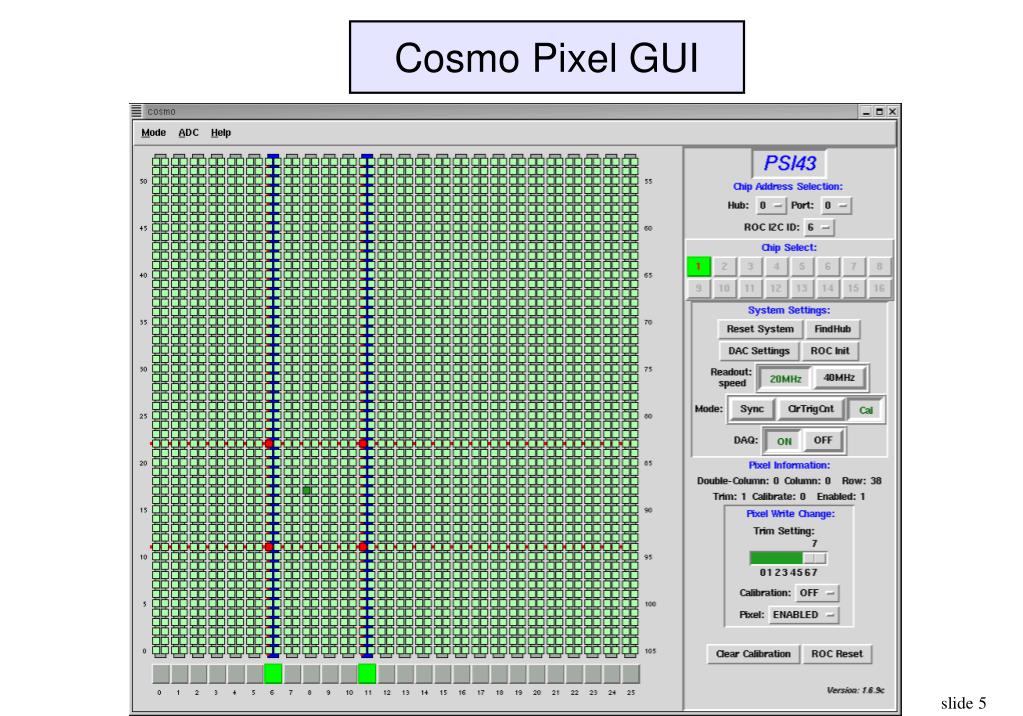Click the 'Chip Address Selection:' heading

(787, 187)
